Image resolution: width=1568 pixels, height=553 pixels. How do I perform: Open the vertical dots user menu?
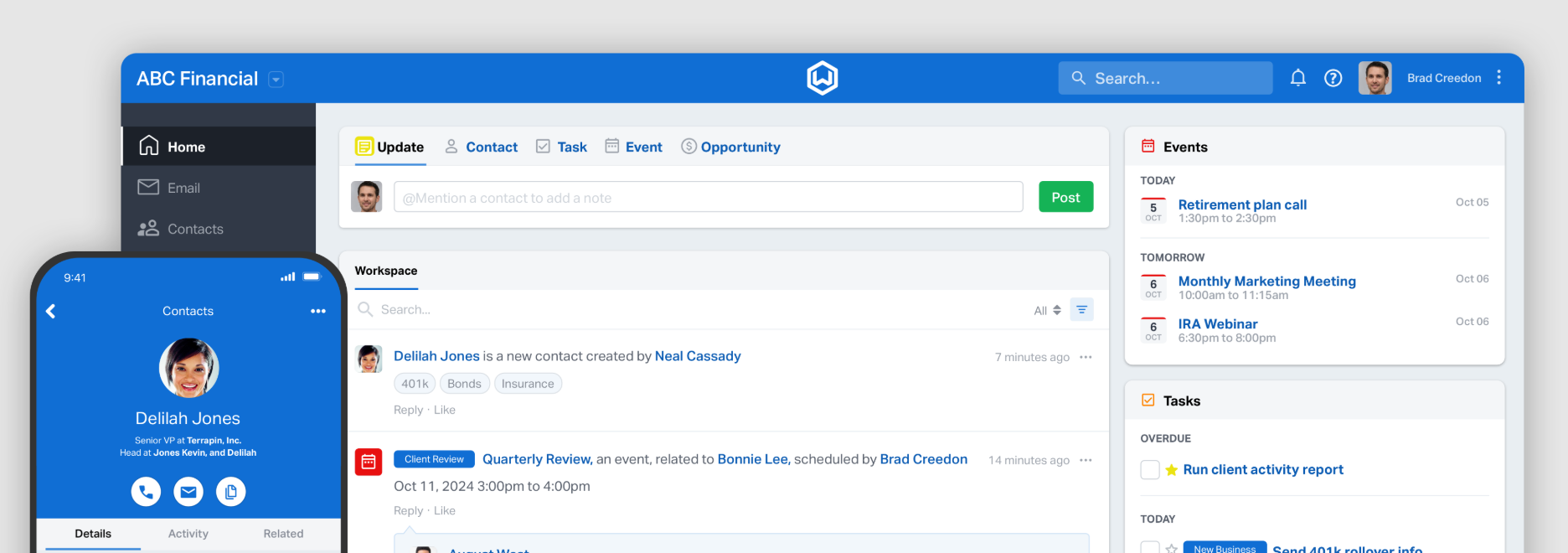point(1498,77)
